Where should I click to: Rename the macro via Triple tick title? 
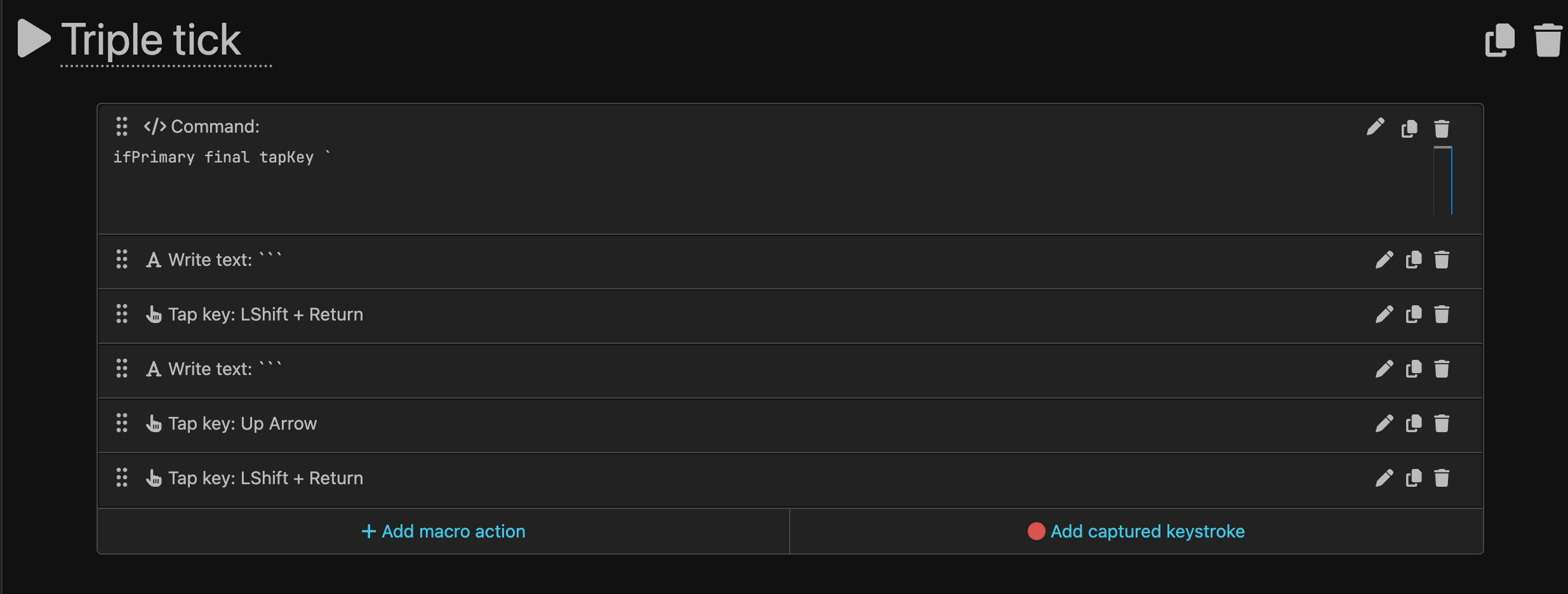151,40
